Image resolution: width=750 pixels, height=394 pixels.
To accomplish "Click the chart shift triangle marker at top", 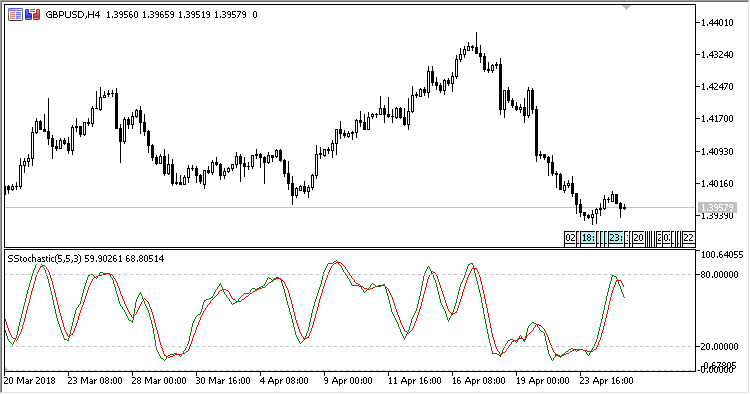I will (626, 8).
